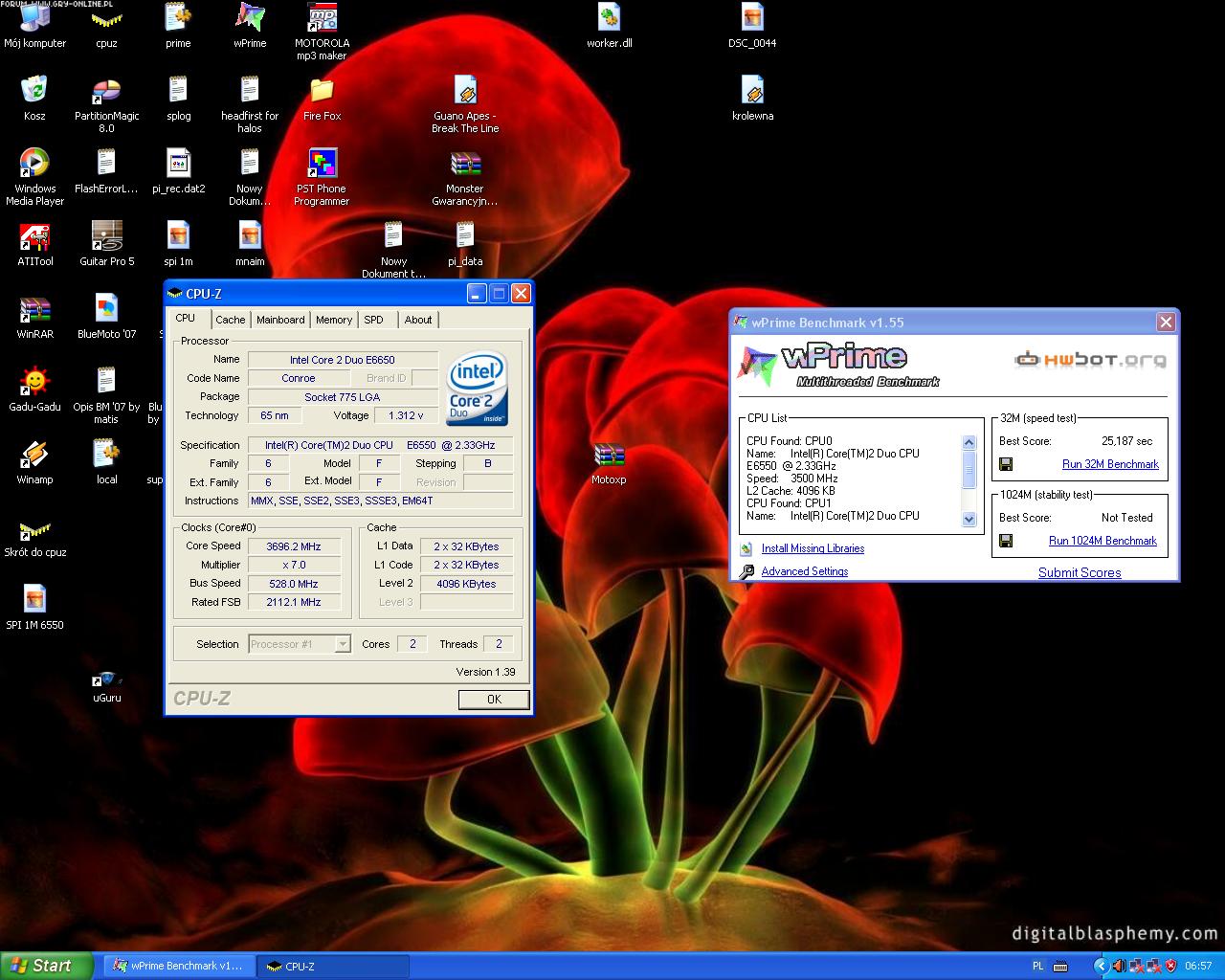Click save icon beside Run 32M Benchmark
Viewport: 1225px width, 980px height.
click(x=1006, y=464)
